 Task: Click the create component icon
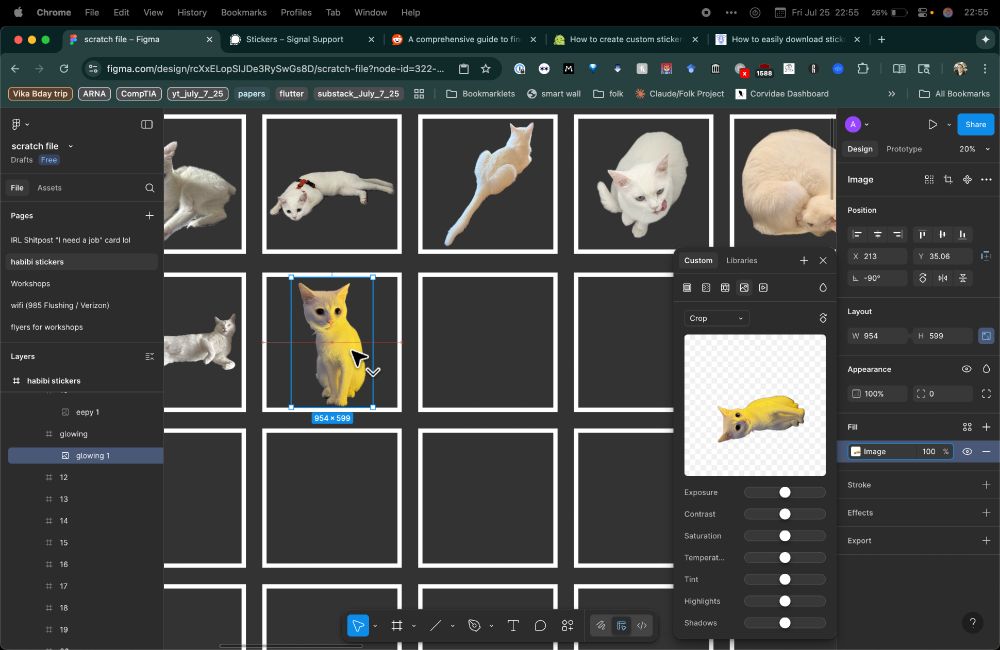[967, 180]
